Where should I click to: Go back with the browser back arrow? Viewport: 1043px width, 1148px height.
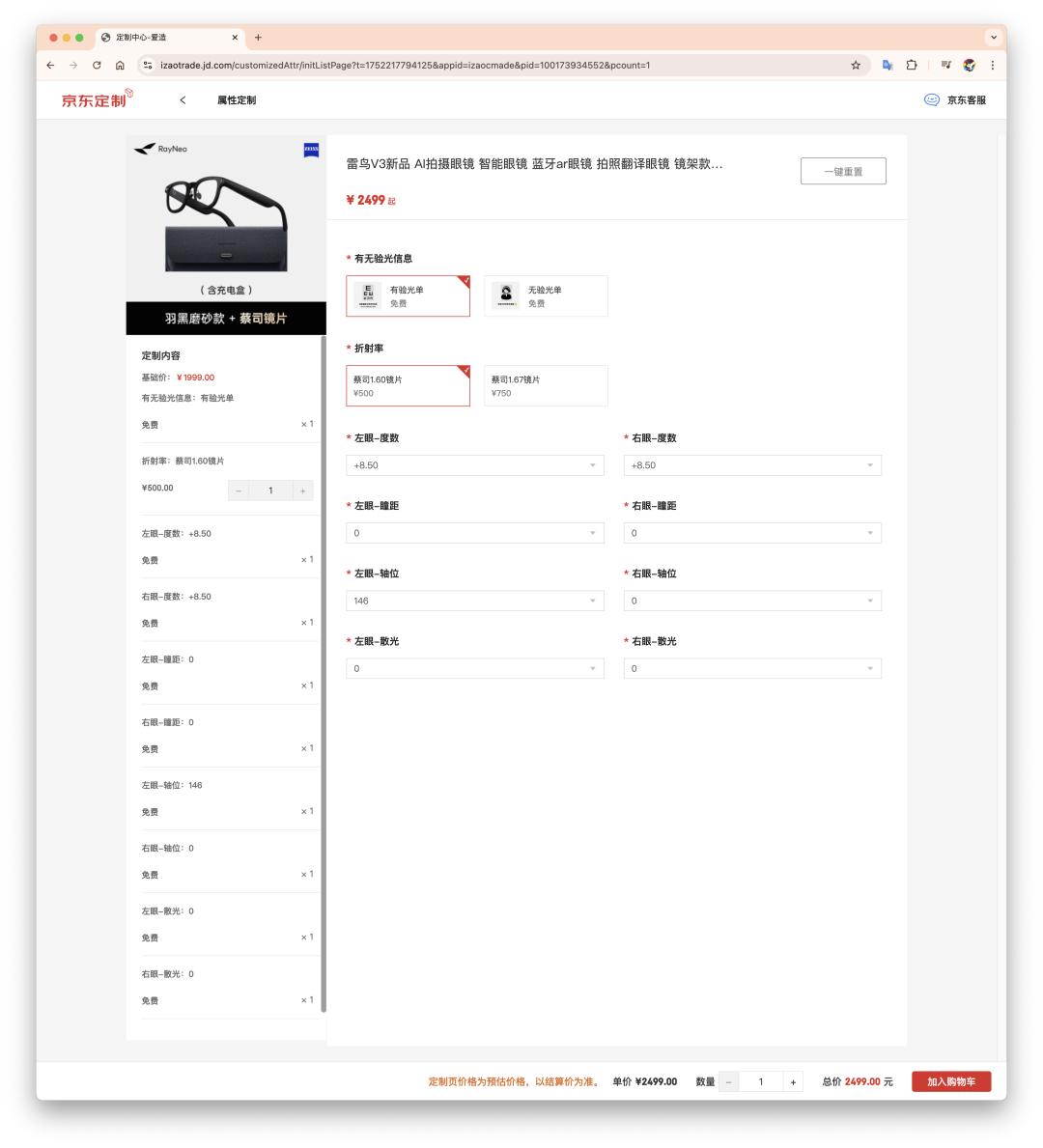(x=50, y=65)
